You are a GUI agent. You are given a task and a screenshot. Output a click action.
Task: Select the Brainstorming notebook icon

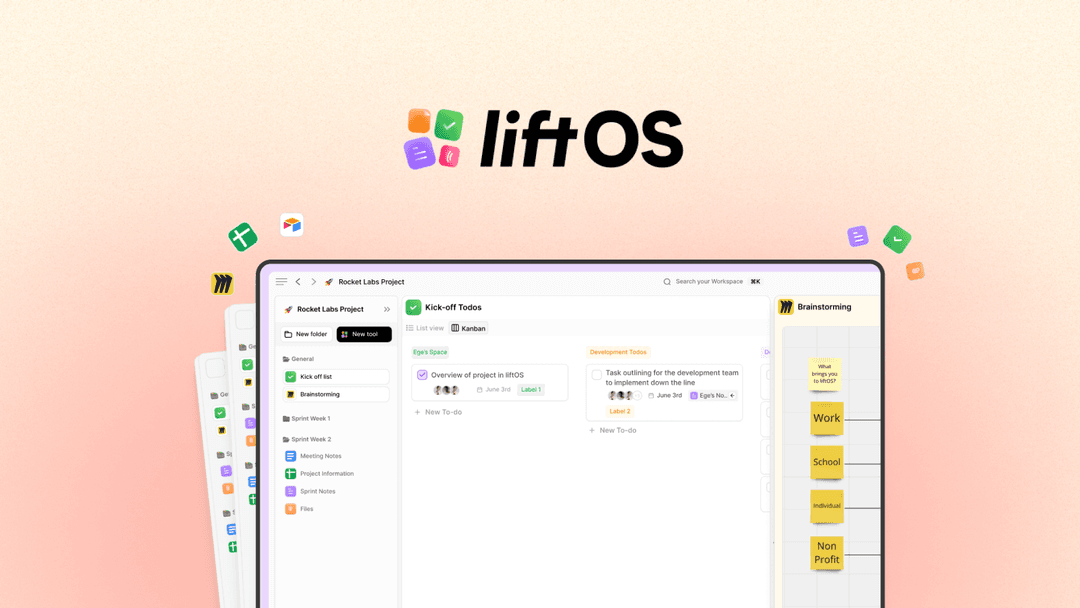pos(291,394)
